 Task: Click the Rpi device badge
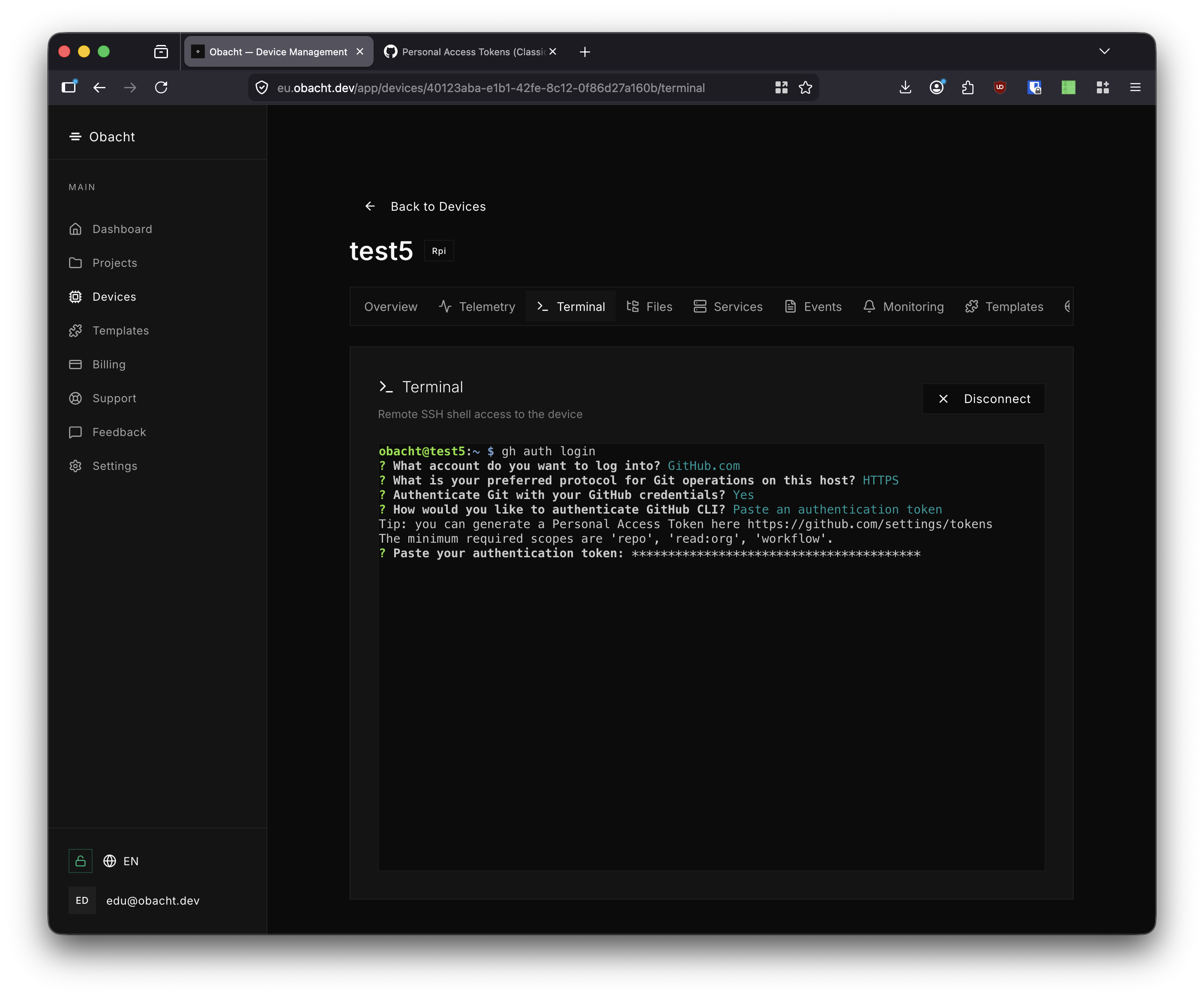pos(439,251)
